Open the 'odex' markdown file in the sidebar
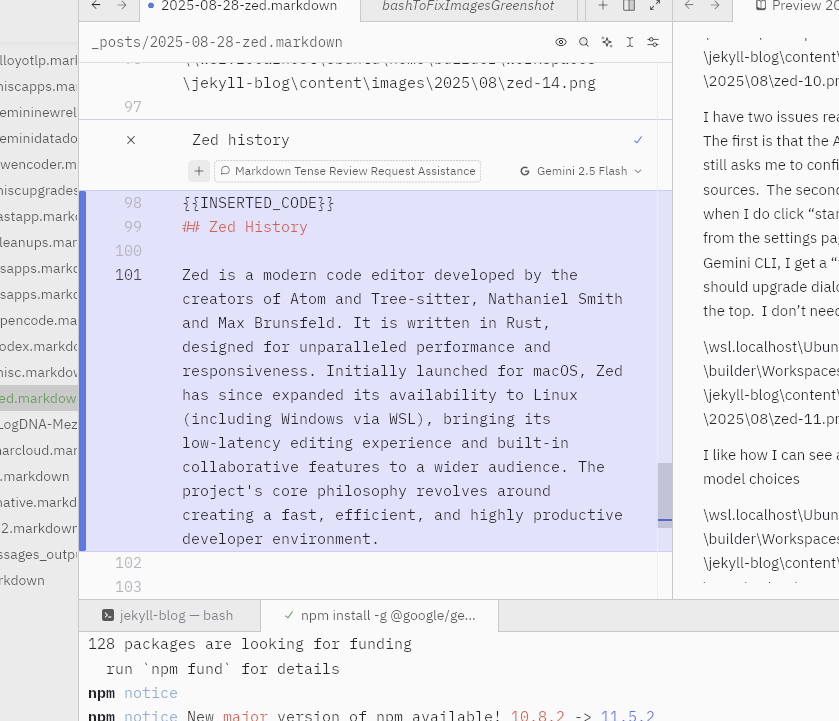The height and width of the screenshot is (721, 839). tap(39, 346)
